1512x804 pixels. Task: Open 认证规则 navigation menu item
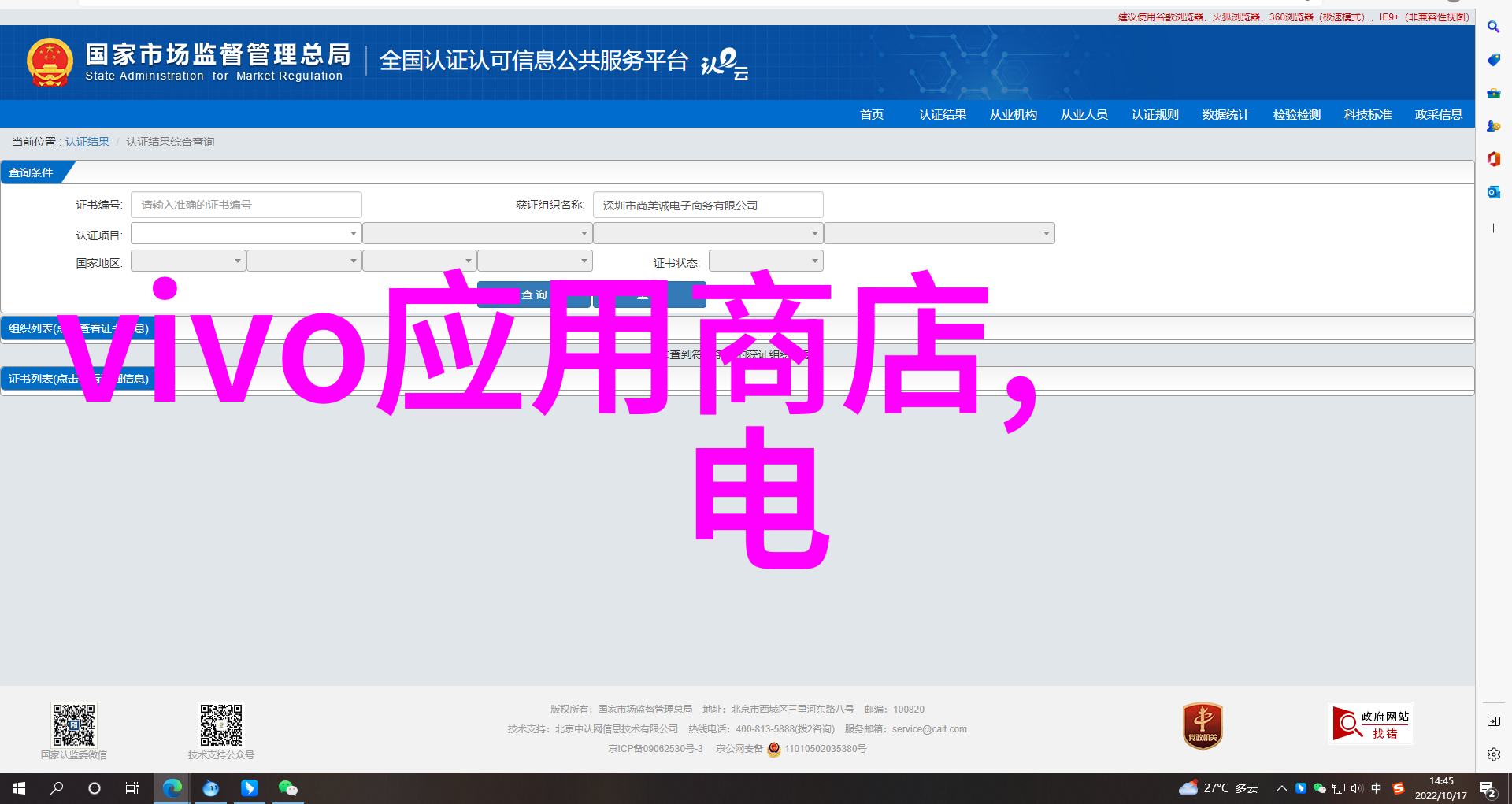tap(1155, 115)
